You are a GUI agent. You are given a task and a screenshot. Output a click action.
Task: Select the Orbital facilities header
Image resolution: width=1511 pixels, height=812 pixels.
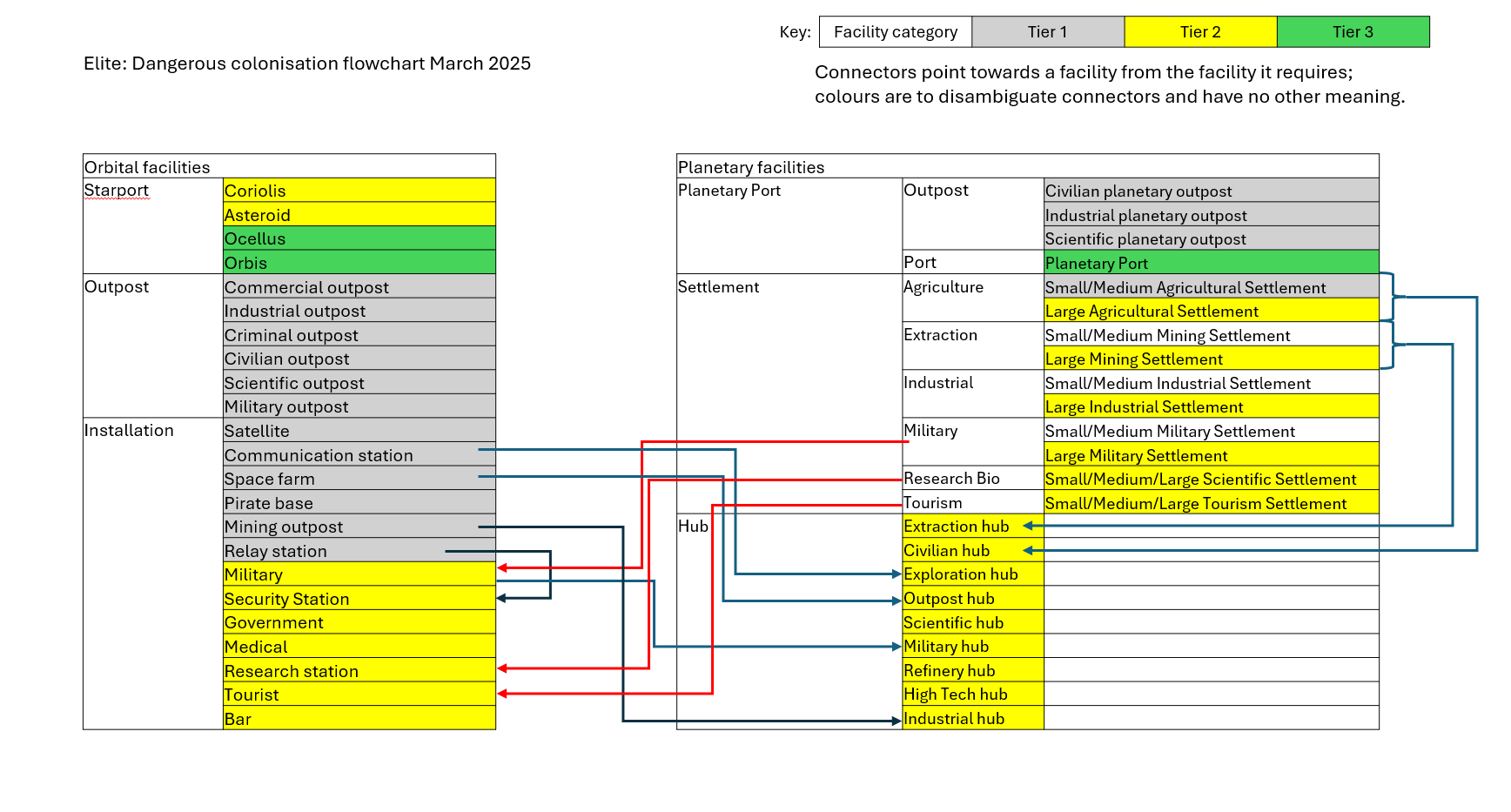(x=289, y=166)
